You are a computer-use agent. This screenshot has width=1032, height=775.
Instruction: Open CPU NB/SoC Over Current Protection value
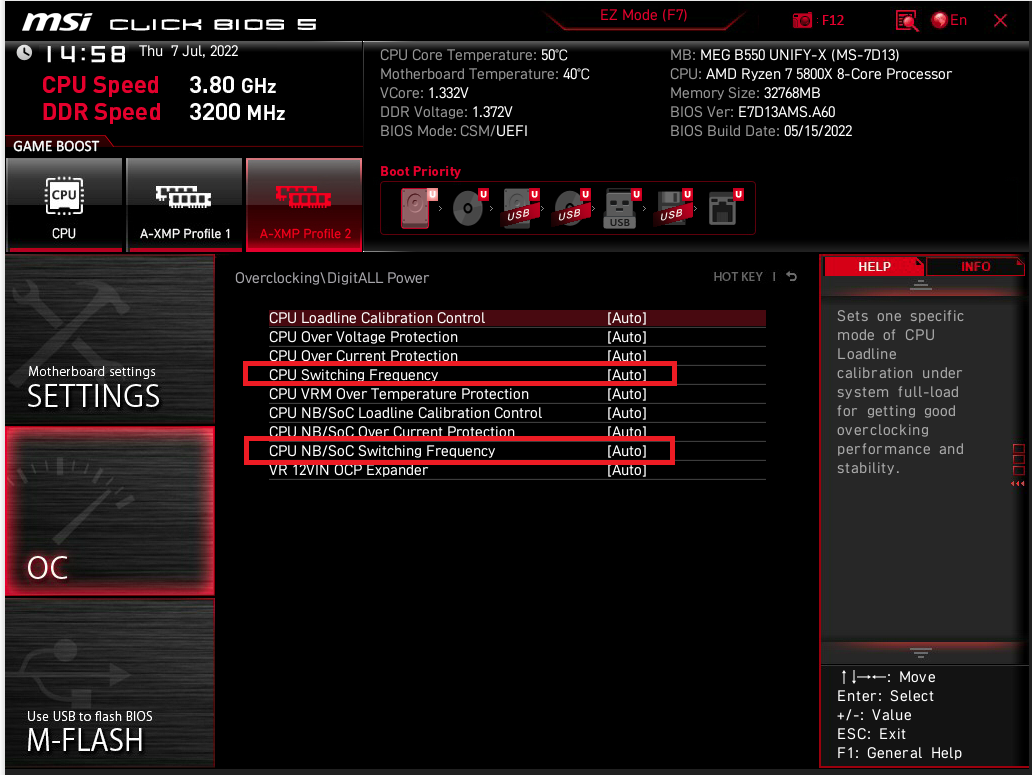[x=627, y=432]
